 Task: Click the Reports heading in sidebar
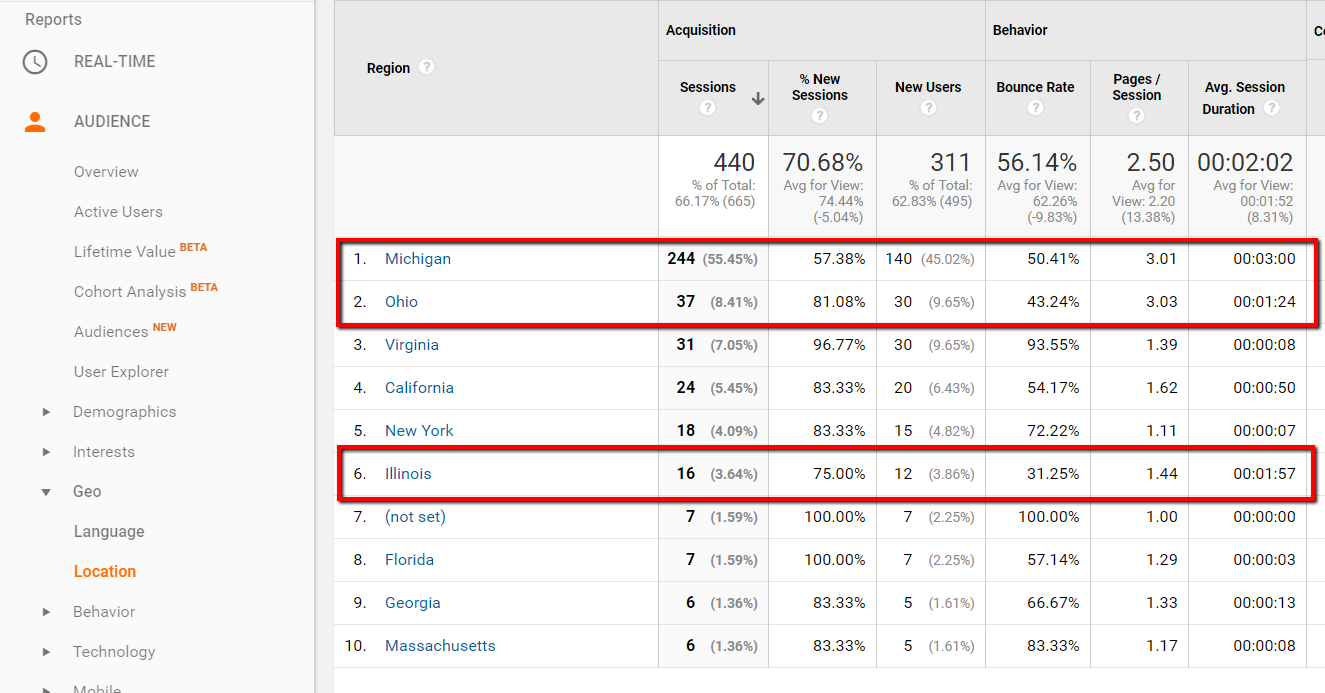[53, 20]
